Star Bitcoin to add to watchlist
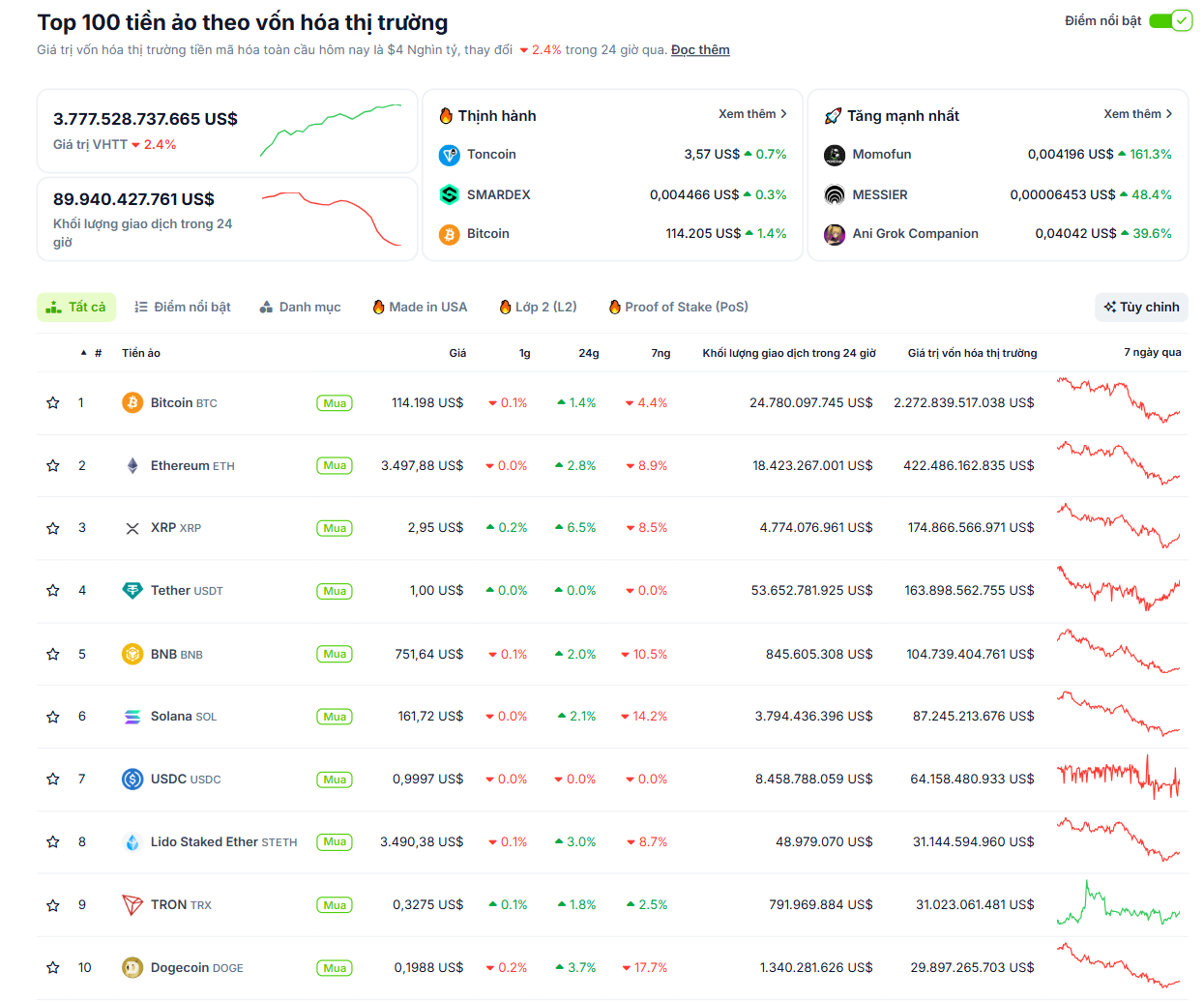Screen dimensions: 1204x1001 pyautogui.click(x=52, y=402)
